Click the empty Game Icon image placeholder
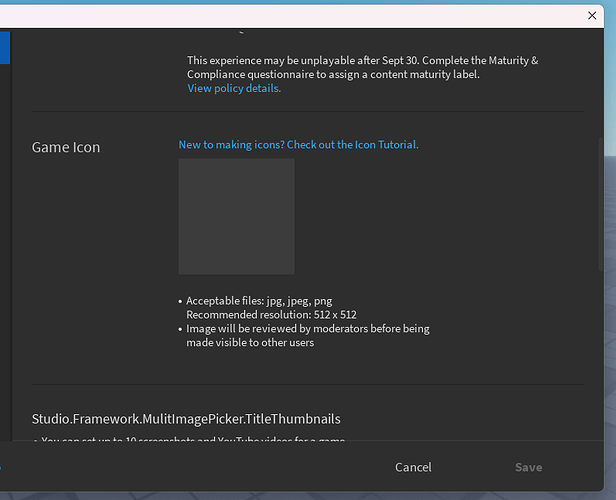This screenshot has height=500, width=616. point(236,216)
